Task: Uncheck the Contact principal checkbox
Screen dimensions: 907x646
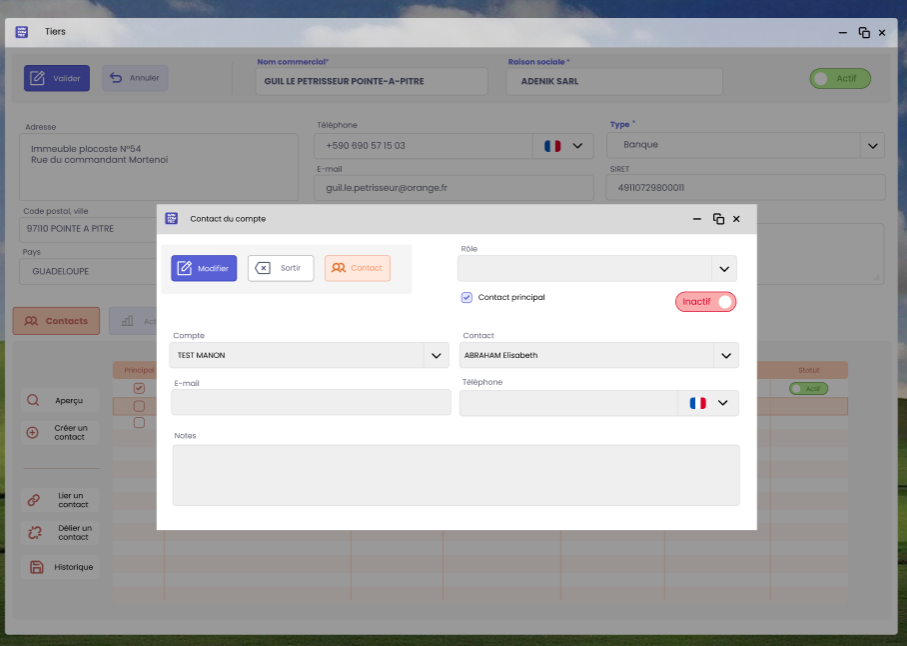Action: [x=466, y=298]
